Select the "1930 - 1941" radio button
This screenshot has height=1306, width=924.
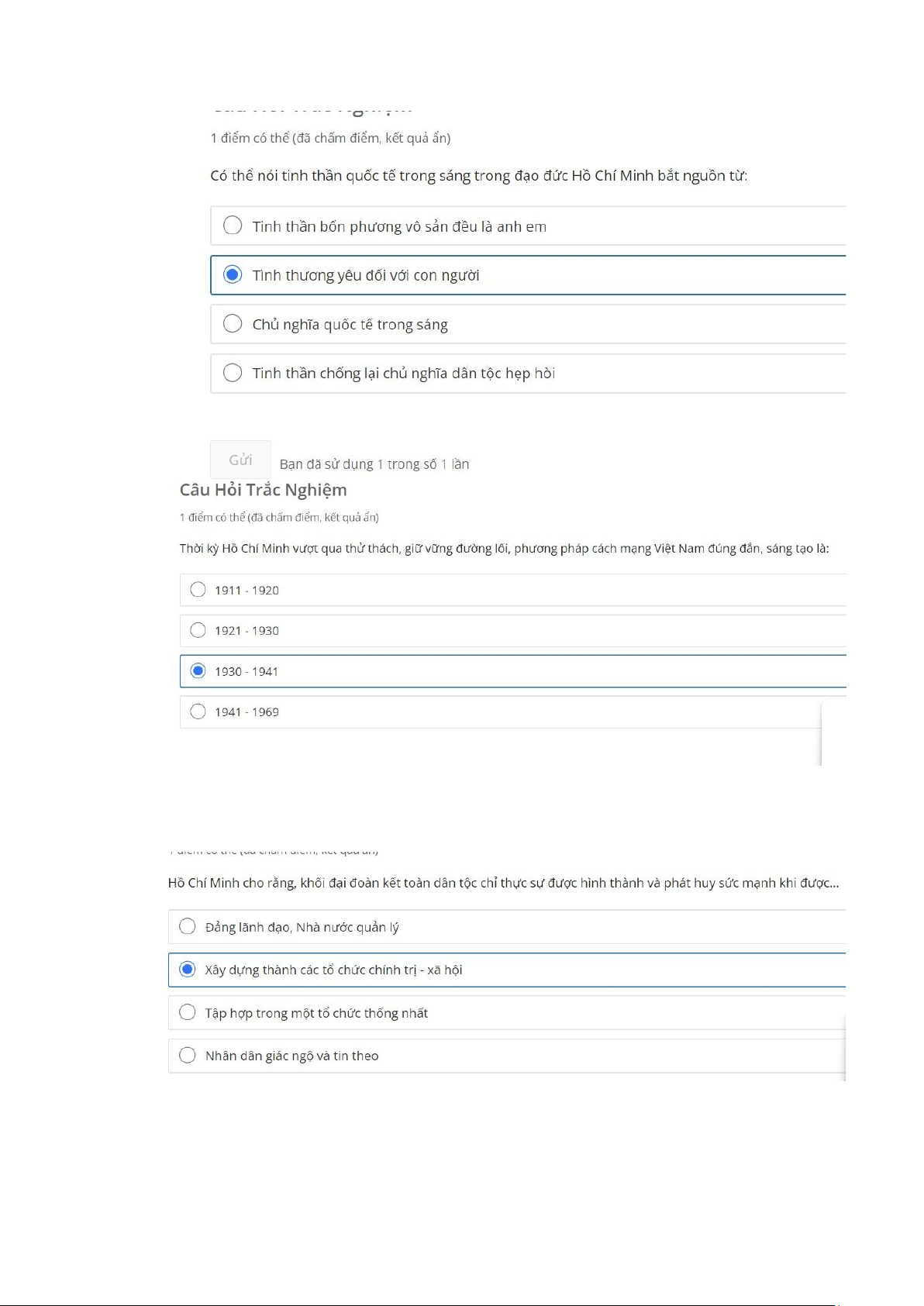click(x=198, y=670)
